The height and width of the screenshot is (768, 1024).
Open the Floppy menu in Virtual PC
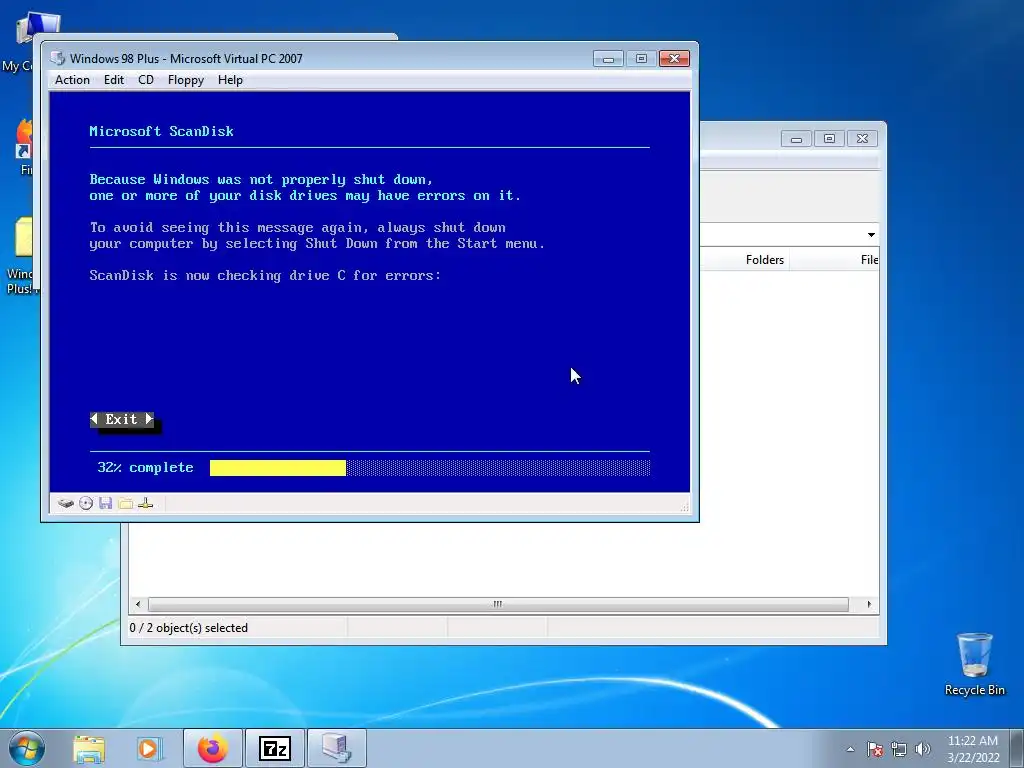(185, 80)
